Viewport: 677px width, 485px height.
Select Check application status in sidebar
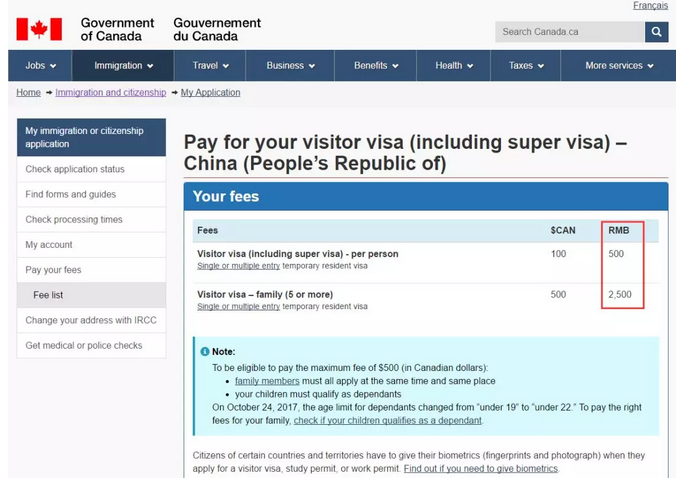click(75, 170)
